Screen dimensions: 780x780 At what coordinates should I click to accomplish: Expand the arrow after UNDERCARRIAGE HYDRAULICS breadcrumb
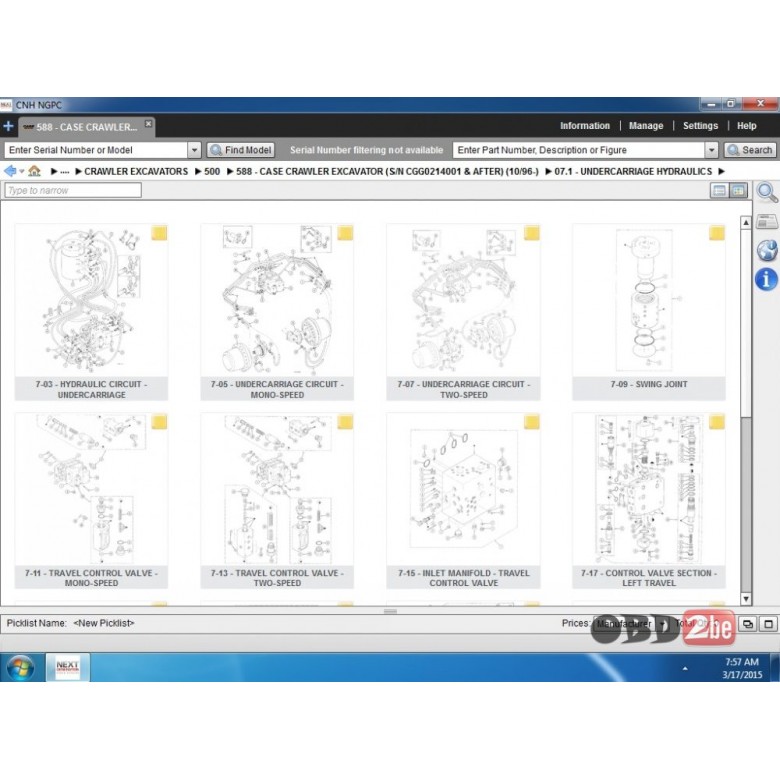click(721, 172)
